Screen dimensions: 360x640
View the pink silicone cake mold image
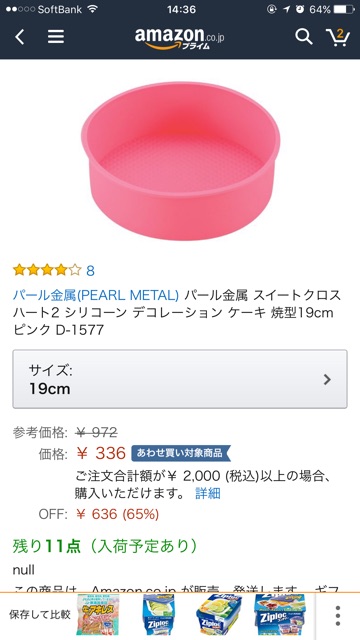click(x=180, y=161)
